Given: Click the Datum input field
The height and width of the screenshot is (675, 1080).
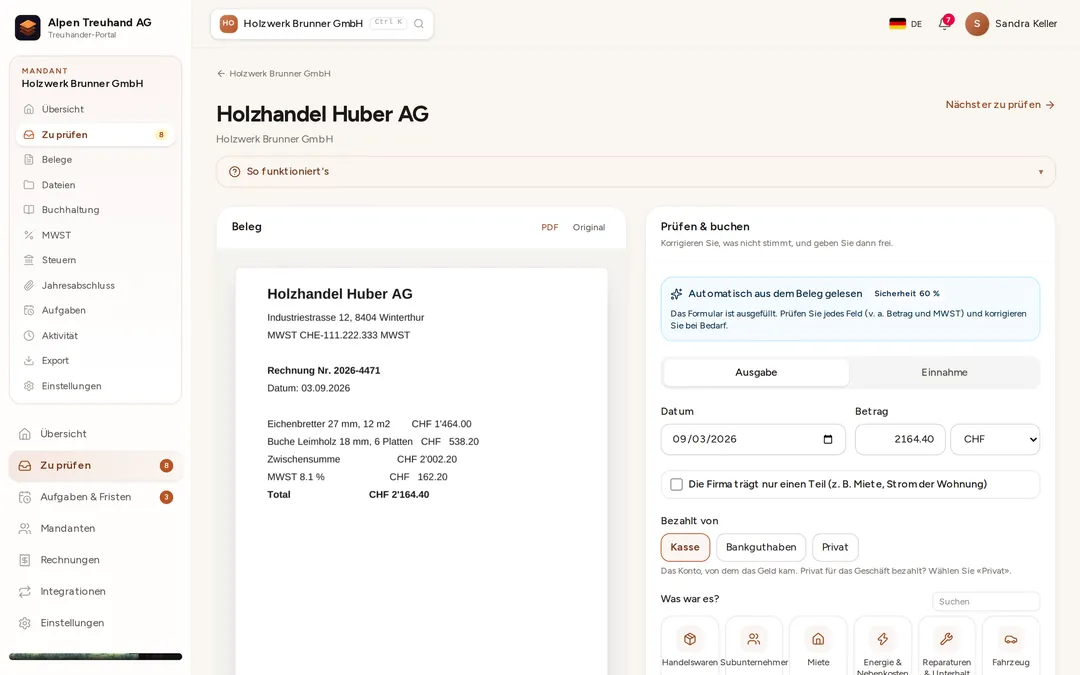Looking at the screenshot, I should [753, 439].
